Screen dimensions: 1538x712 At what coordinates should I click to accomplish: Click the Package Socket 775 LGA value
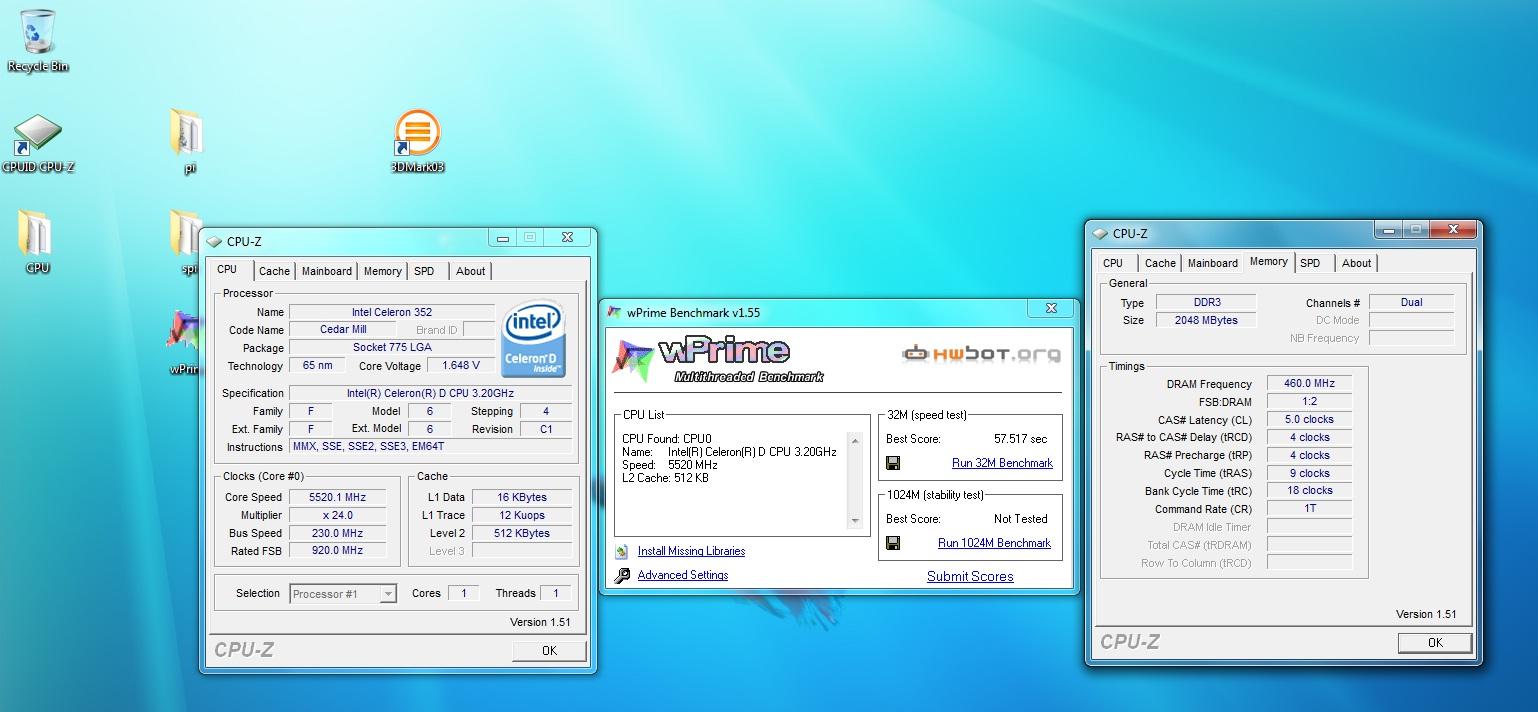pyautogui.click(x=392, y=348)
